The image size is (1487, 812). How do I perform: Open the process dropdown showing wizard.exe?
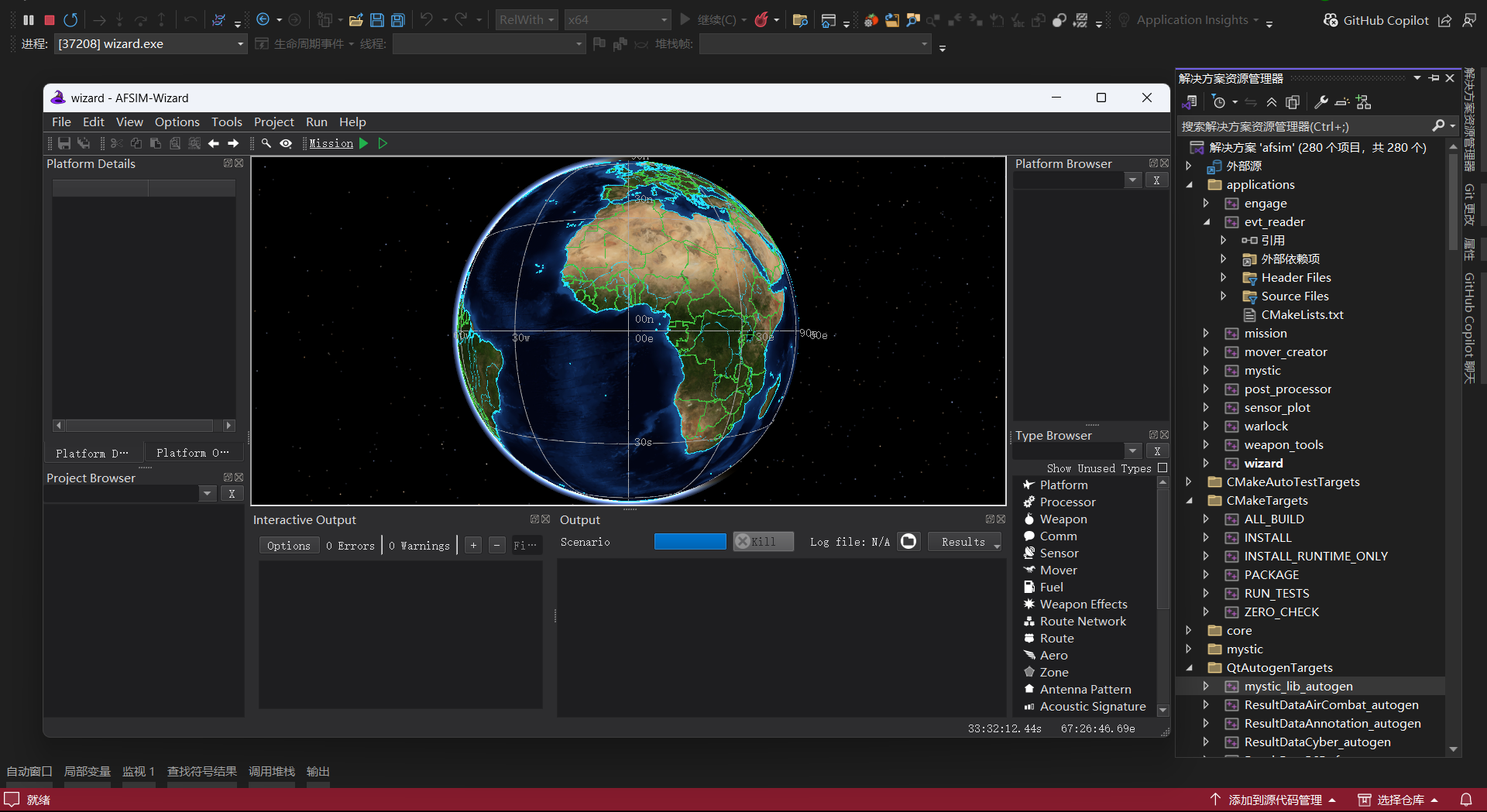pyautogui.click(x=240, y=44)
